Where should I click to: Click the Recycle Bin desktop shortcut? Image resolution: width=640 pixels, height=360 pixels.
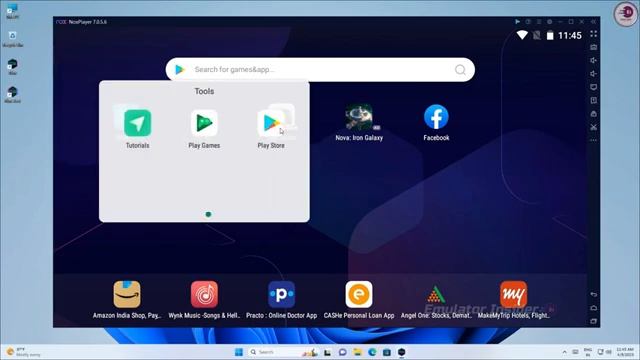(13, 39)
